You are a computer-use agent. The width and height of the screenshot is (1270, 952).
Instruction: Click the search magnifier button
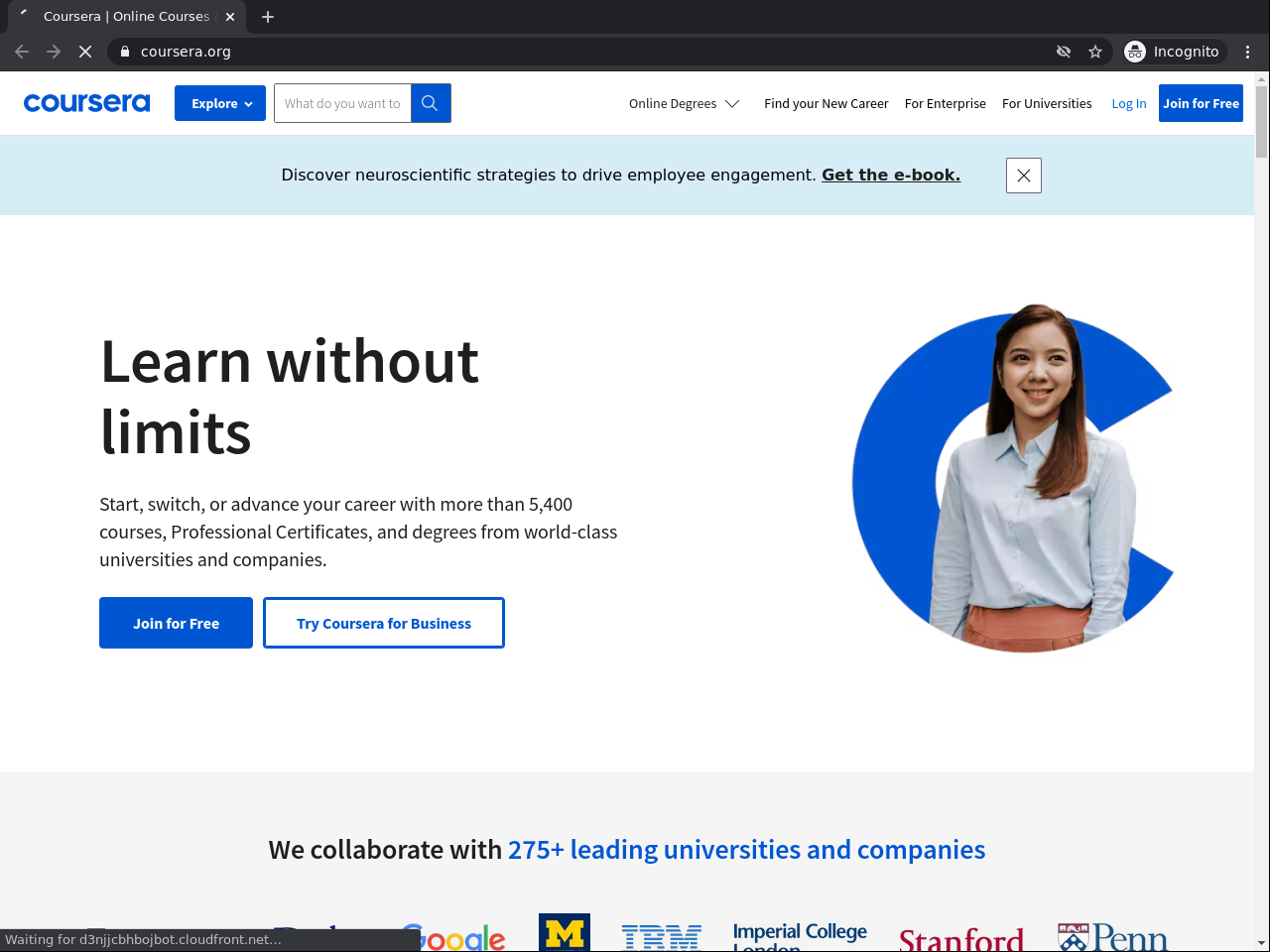coord(431,103)
